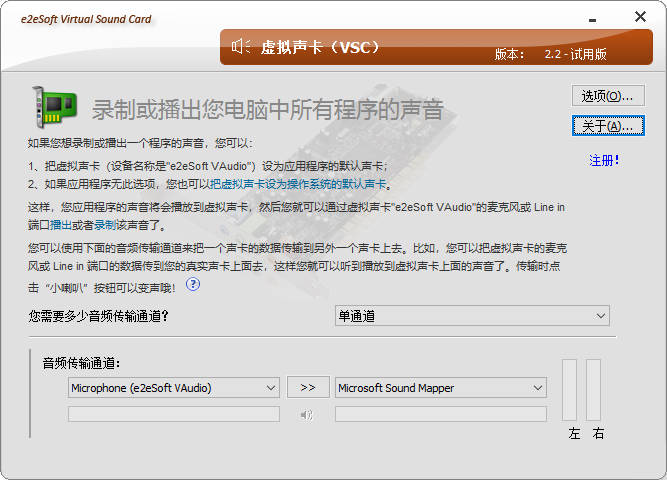Click the heading 录制或播出您电脑中所有程序的声音
Viewport: 667px width, 480px height.
click(268, 109)
